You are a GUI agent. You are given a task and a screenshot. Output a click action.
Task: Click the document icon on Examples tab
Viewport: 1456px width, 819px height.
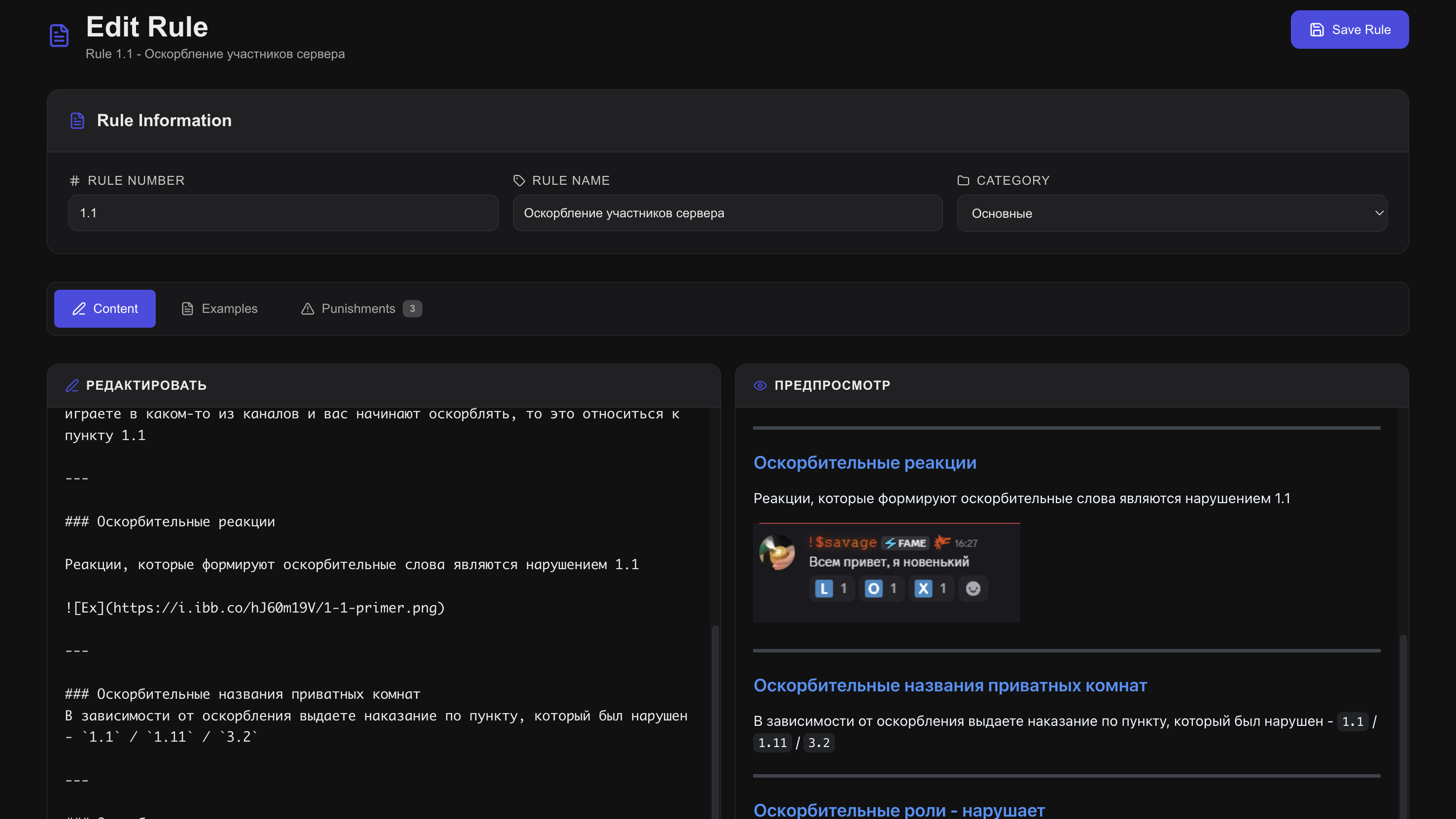point(188,308)
